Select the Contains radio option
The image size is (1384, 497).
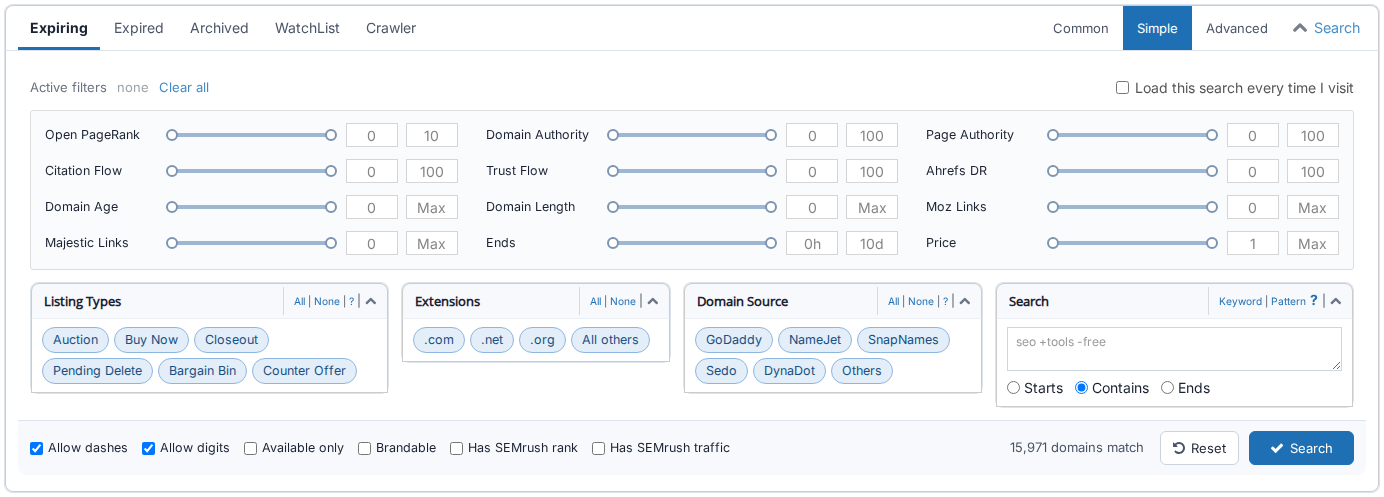1081,388
